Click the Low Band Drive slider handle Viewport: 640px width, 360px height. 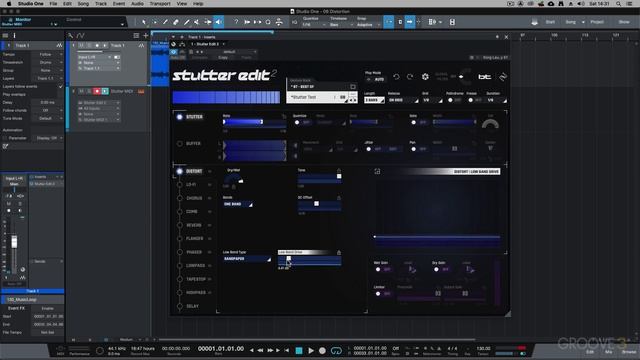pyautogui.click(x=289, y=259)
